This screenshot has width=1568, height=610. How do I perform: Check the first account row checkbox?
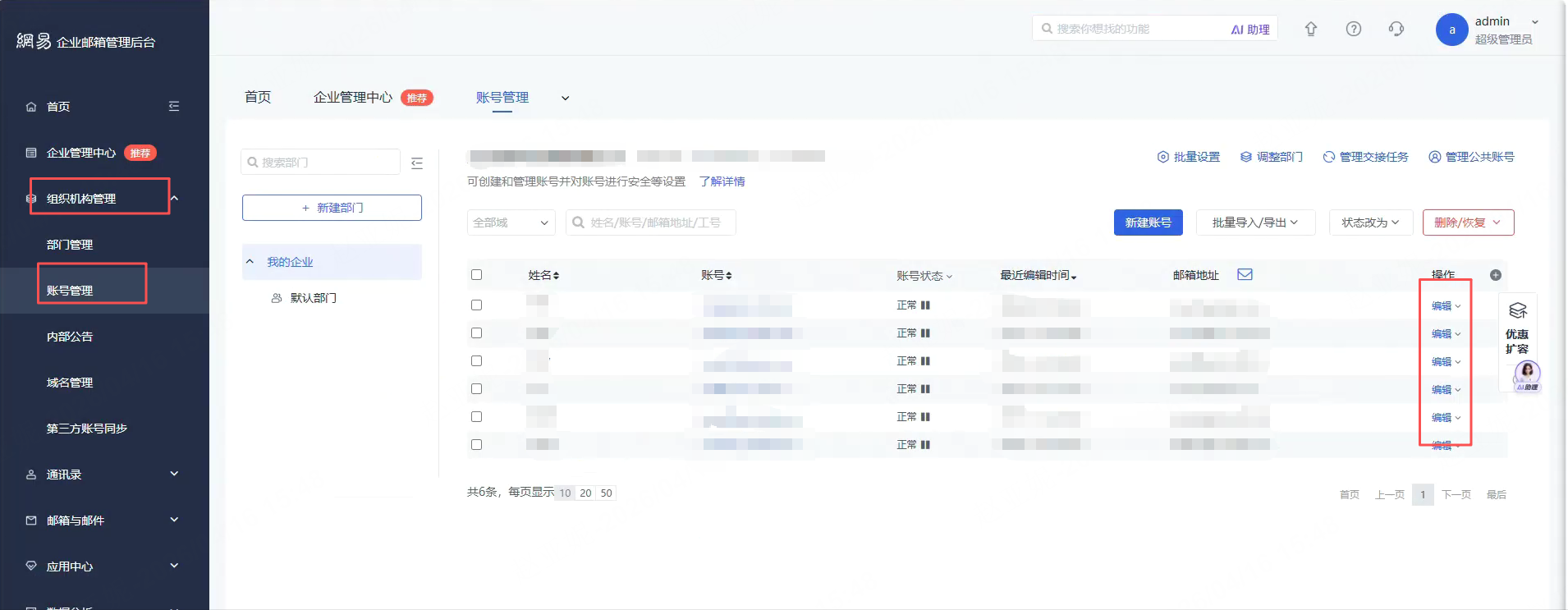pos(476,305)
